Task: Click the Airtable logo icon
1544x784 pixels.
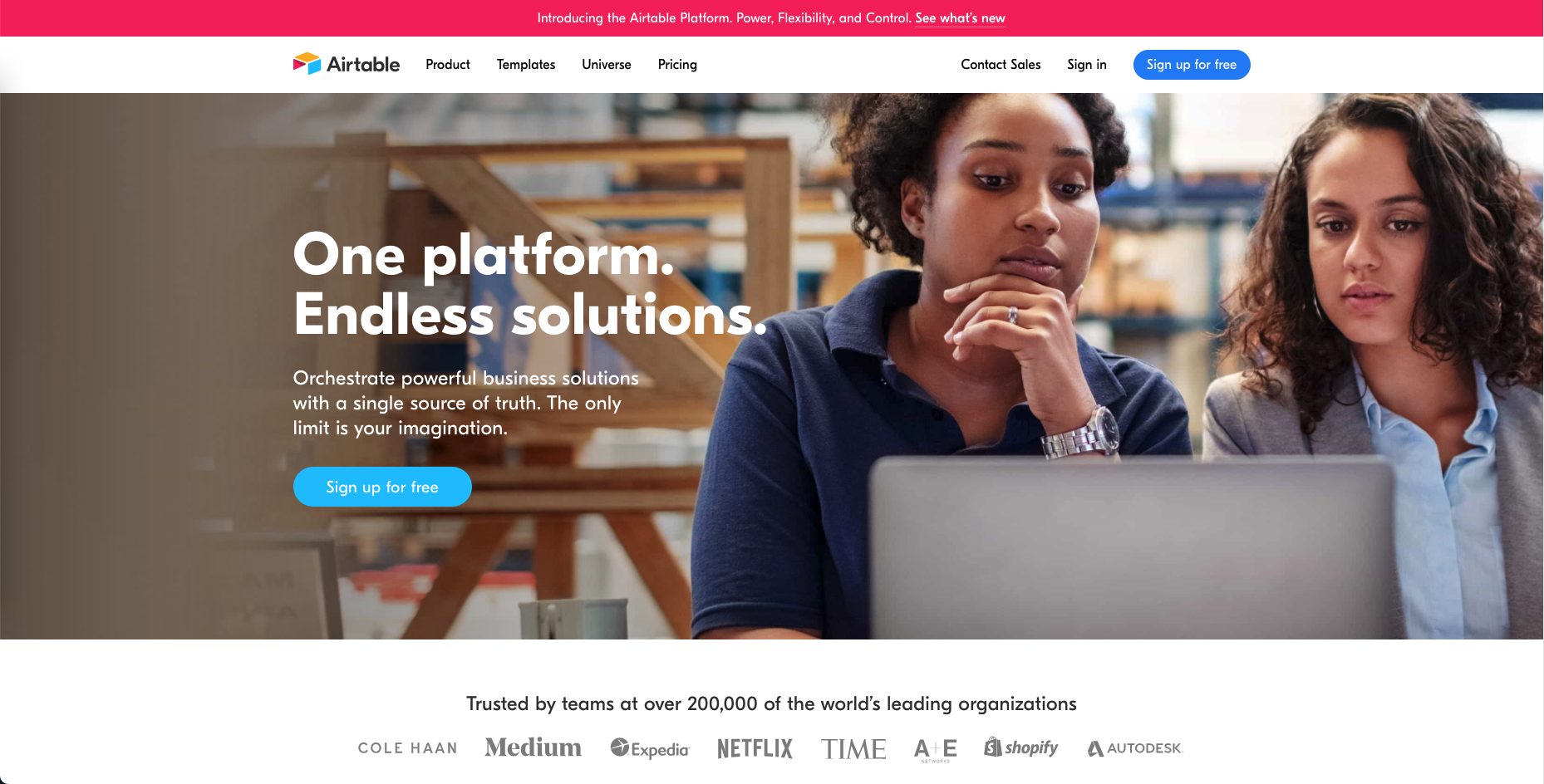Action: (x=307, y=64)
